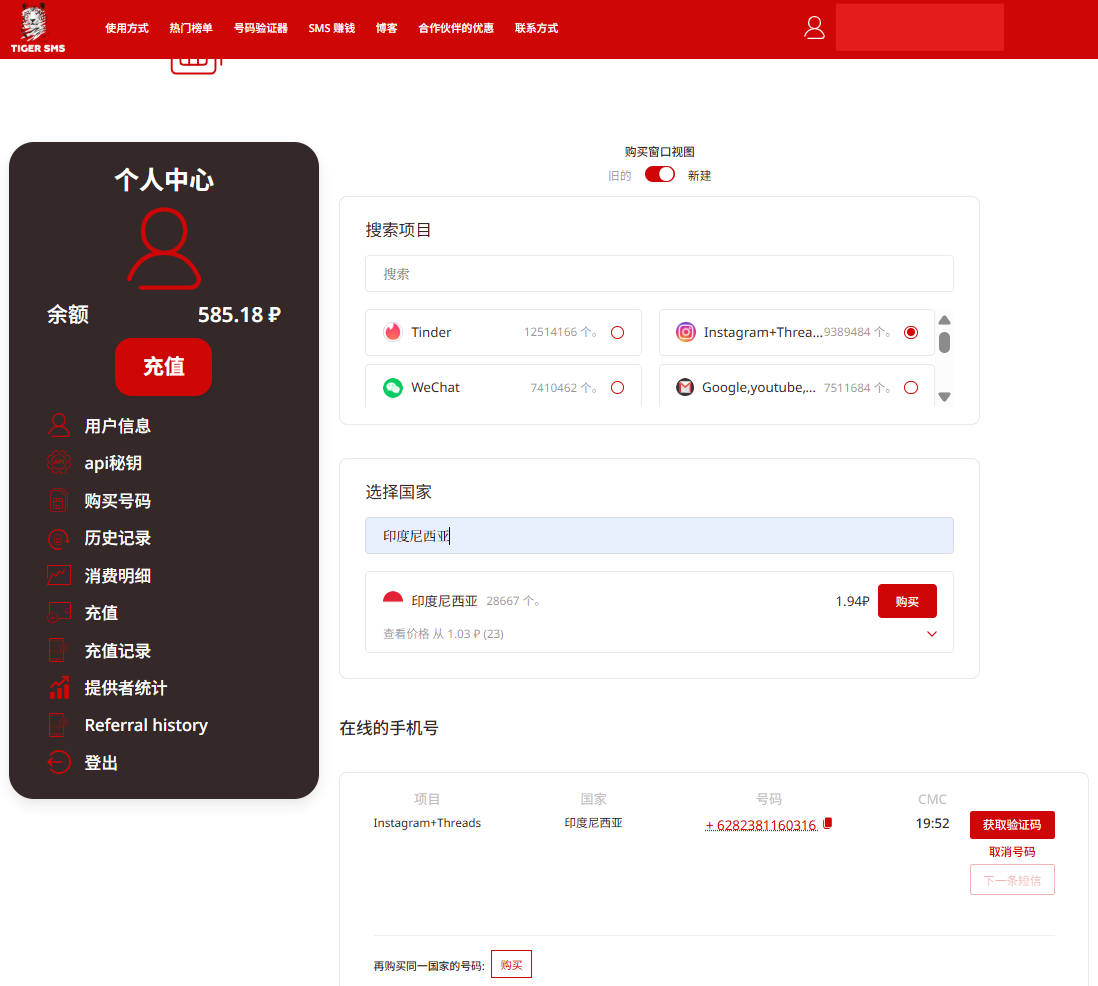1098x986 pixels.
Task: Click the api秘钥 gear icon
Action: coord(59,462)
